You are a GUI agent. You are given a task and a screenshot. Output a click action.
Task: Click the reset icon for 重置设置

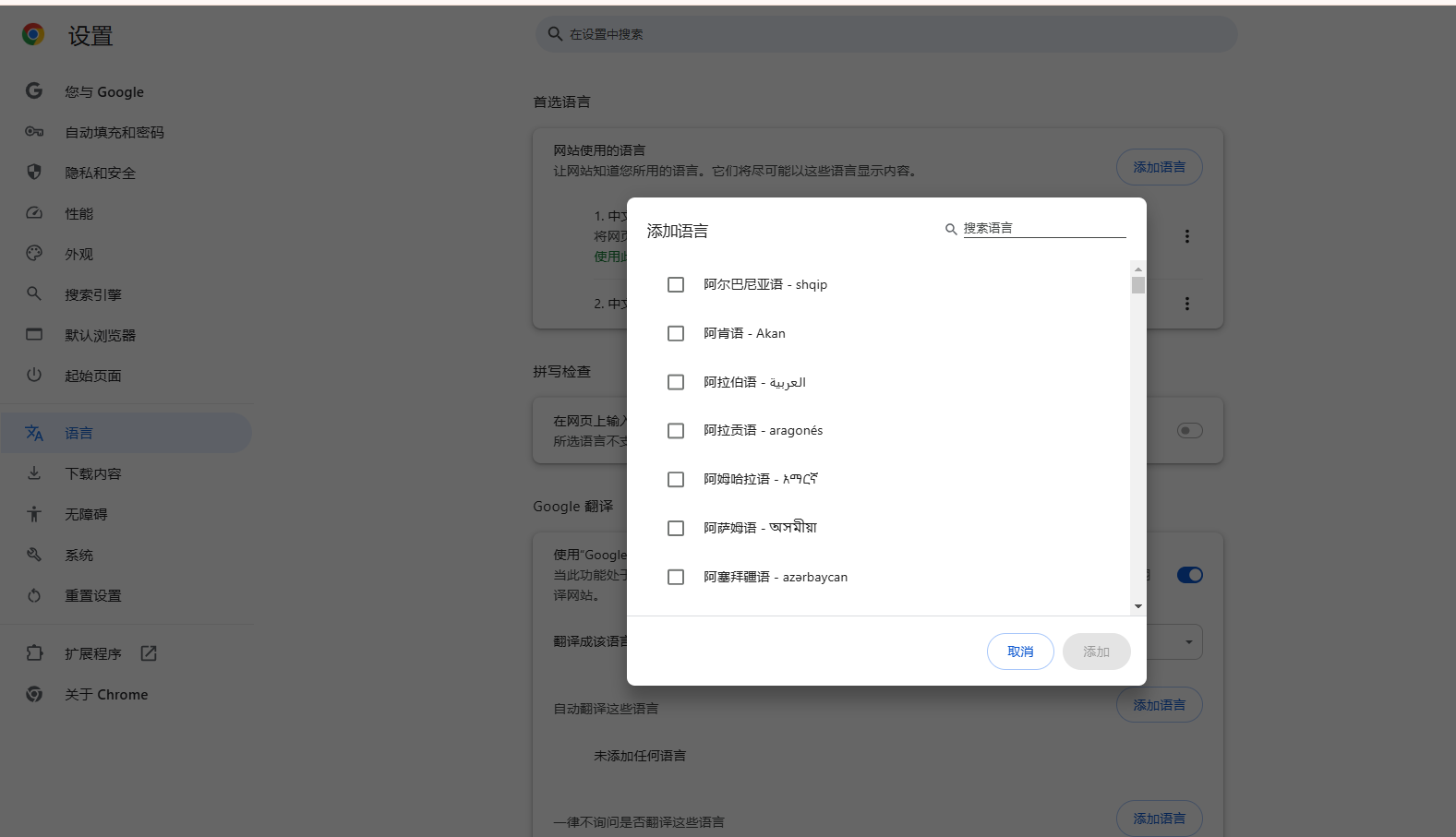(x=34, y=595)
